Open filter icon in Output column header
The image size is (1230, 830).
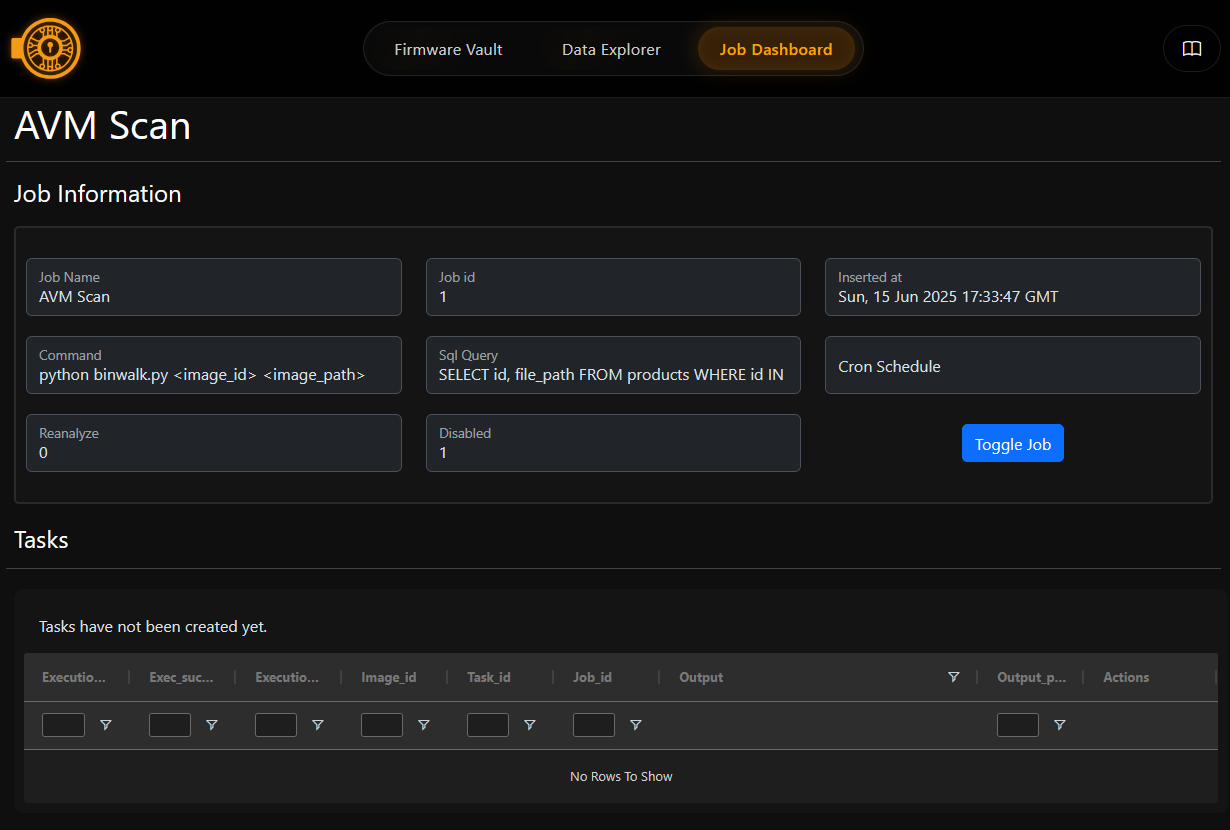[x=954, y=677]
